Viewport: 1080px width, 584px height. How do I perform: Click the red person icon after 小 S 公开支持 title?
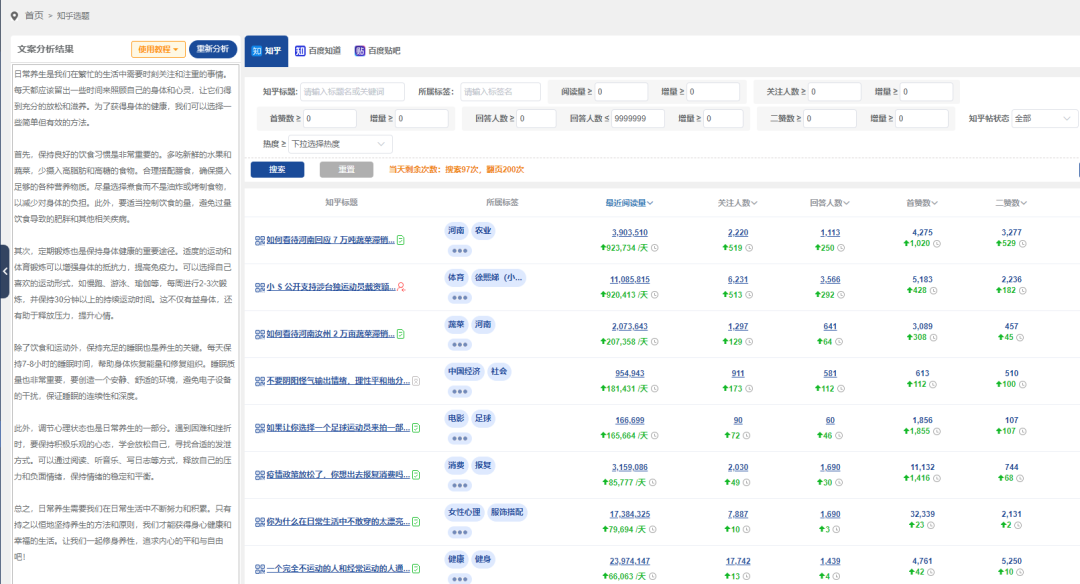(401, 287)
